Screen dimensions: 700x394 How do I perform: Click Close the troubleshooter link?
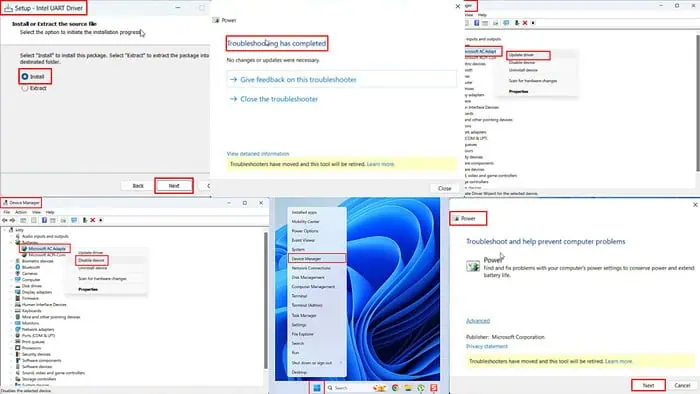point(279,99)
